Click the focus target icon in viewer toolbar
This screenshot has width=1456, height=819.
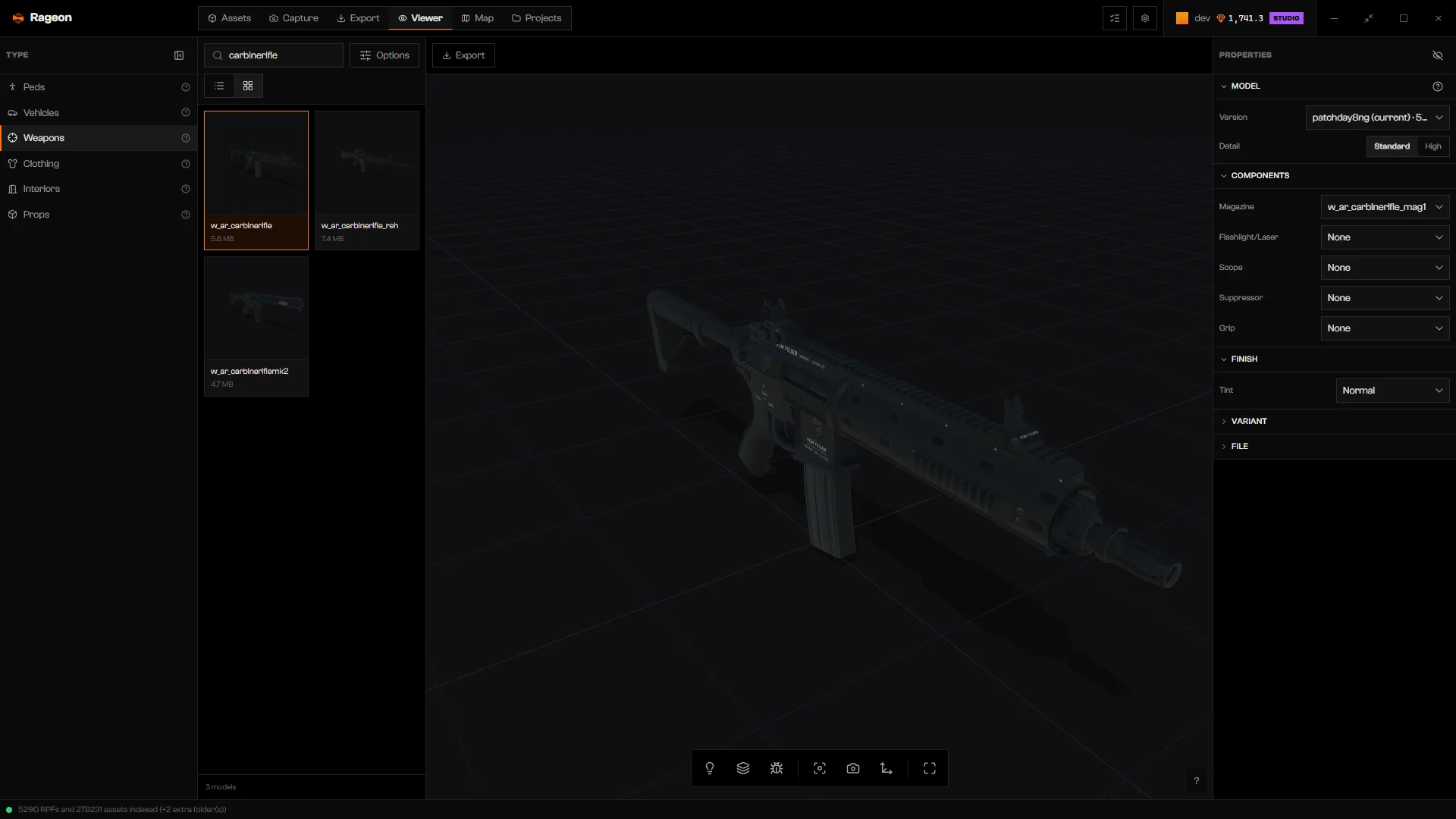point(820,768)
